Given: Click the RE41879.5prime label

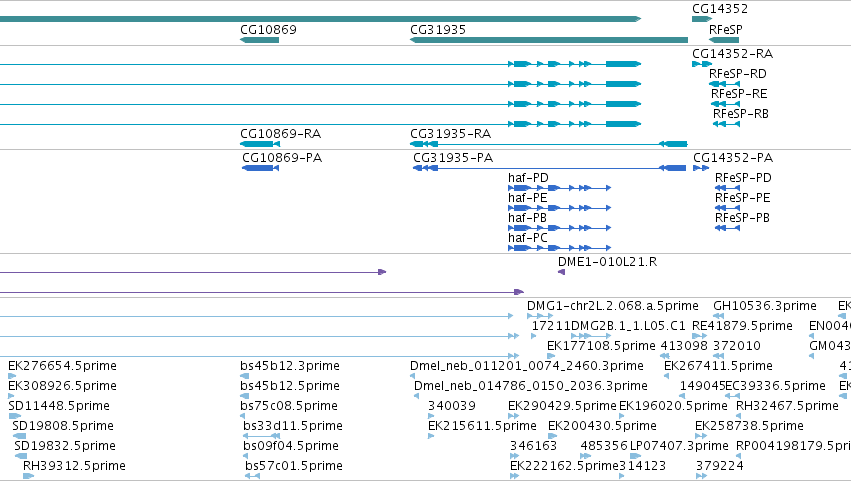Looking at the screenshot, I should click(x=742, y=326).
